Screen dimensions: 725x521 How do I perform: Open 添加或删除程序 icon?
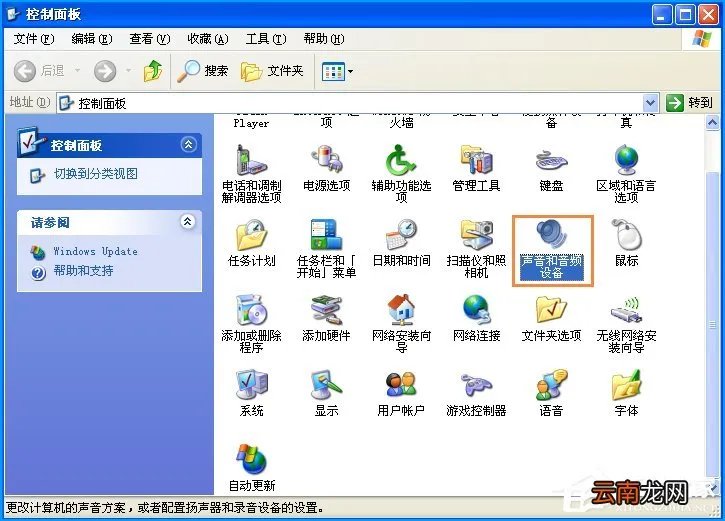coord(252,324)
